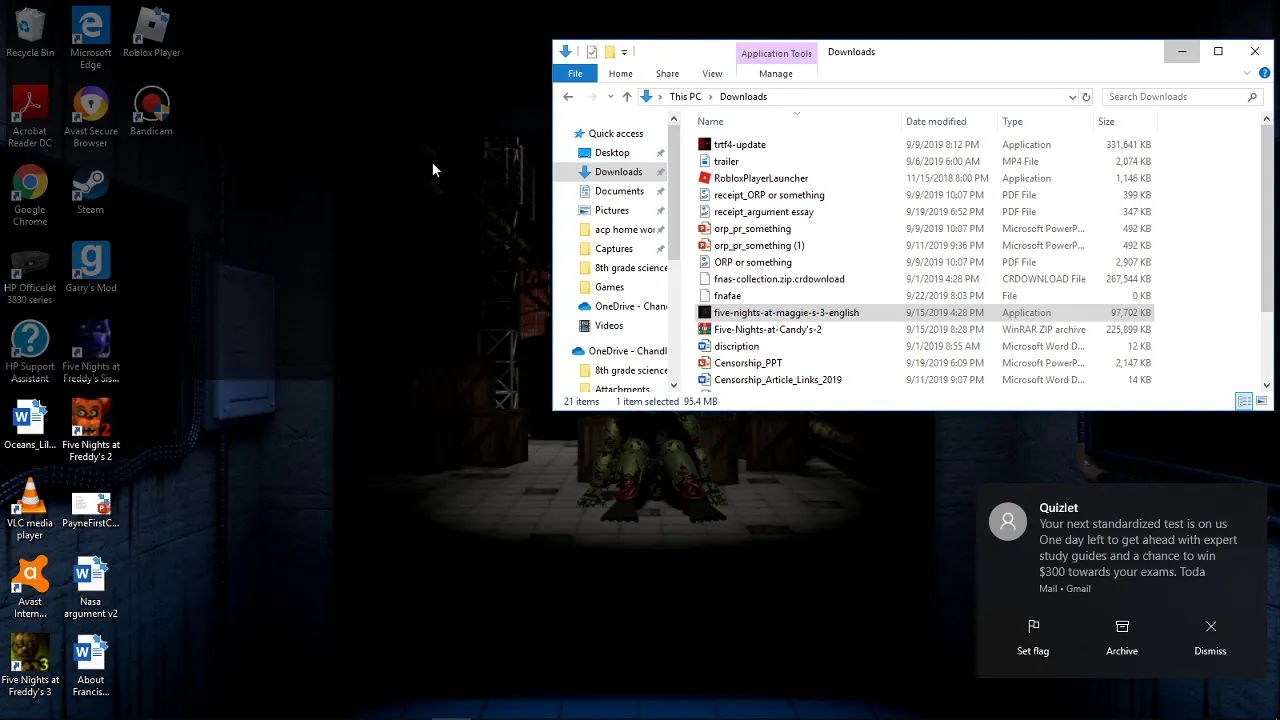1280x720 pixels.
Task: Expand address bar history dropdown
Action: click(x=1072, y=97)
